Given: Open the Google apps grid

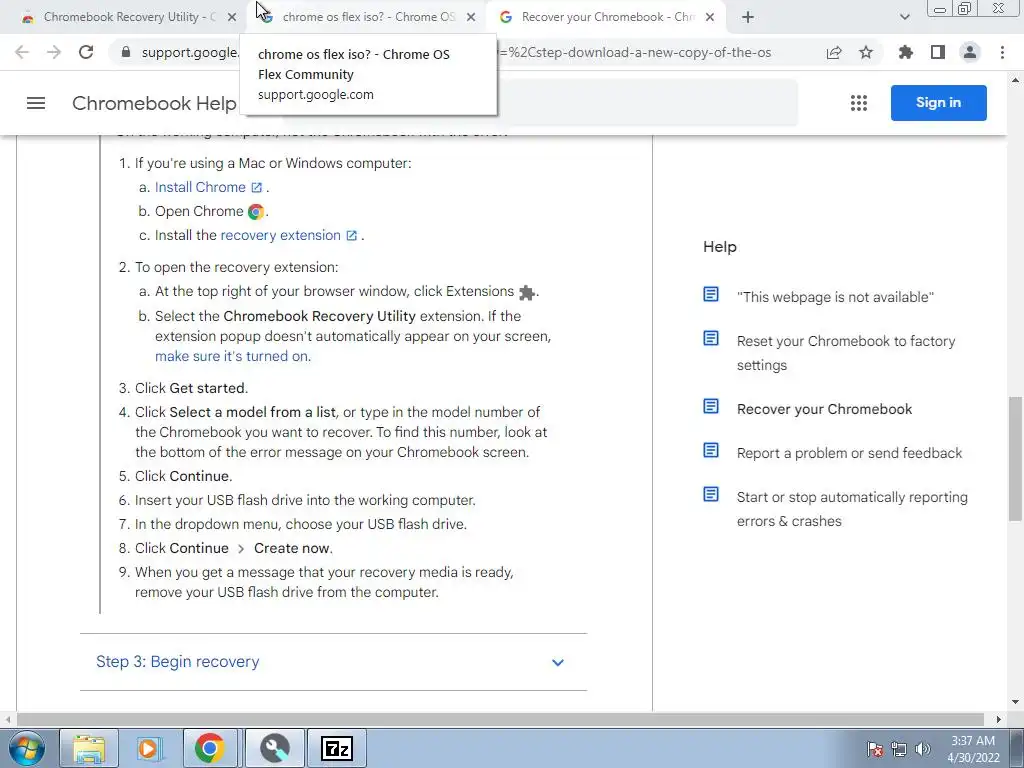Looking at the screenshot, I should coord(859,103).
